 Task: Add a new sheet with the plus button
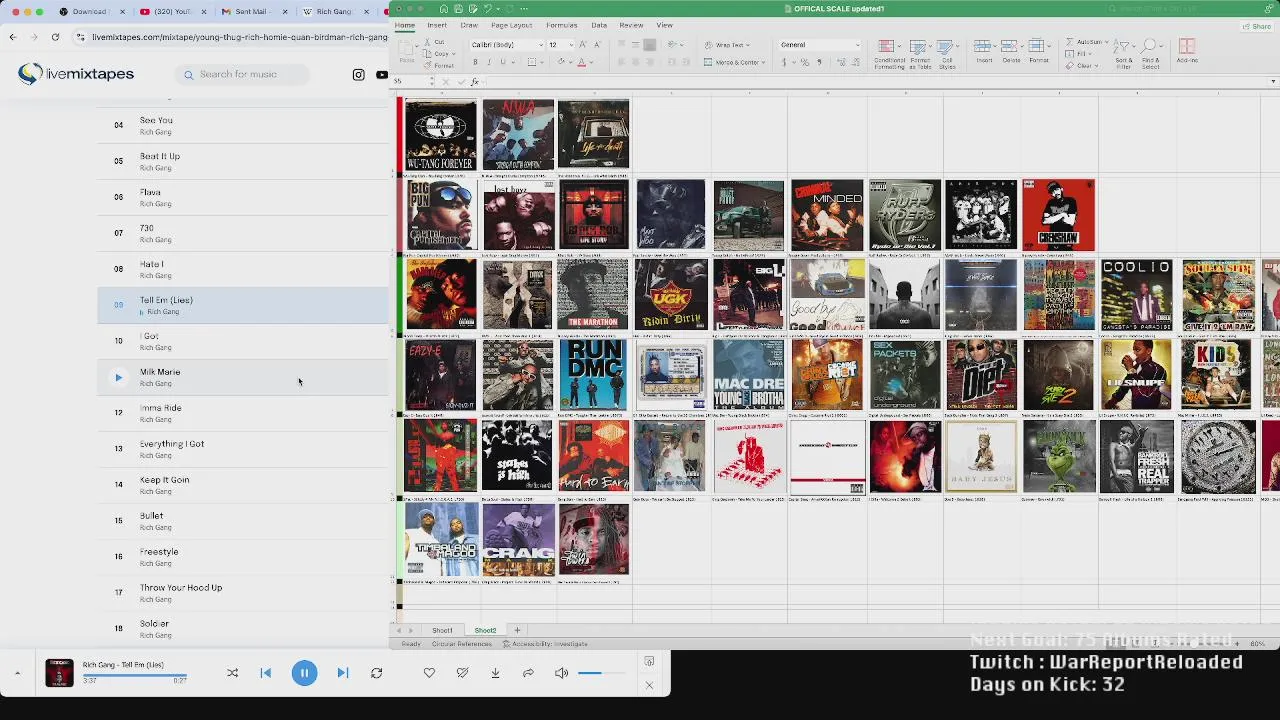(517, 631)
